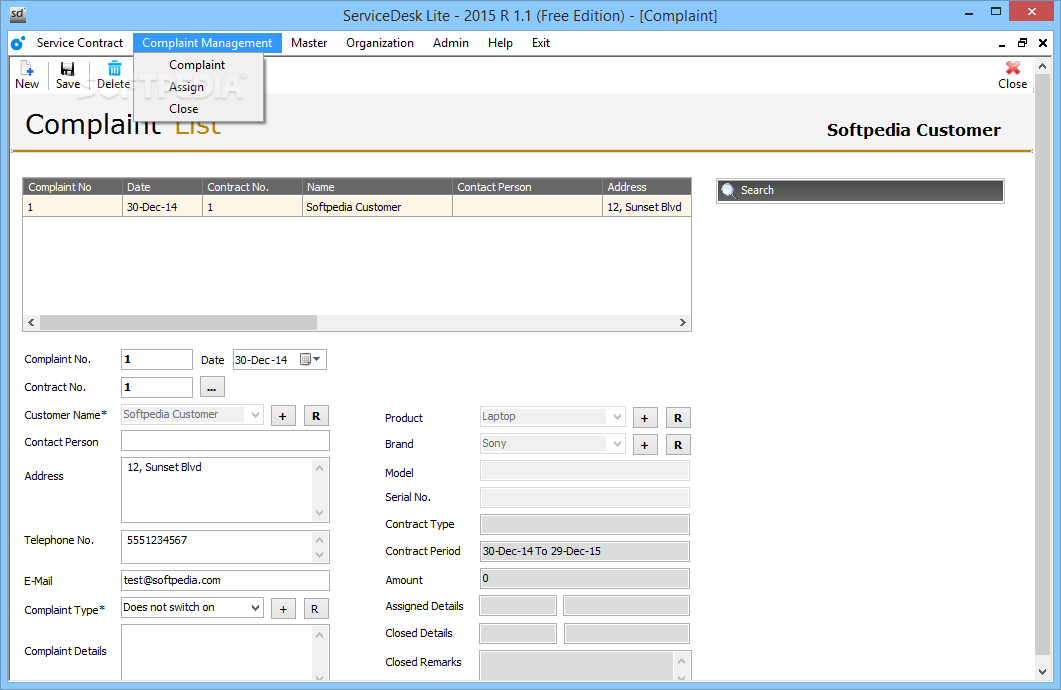The width and height of the screenshot is (1061, 690).
Task: Click the Amount field showing 0
Action: click(x=585, y=578)
